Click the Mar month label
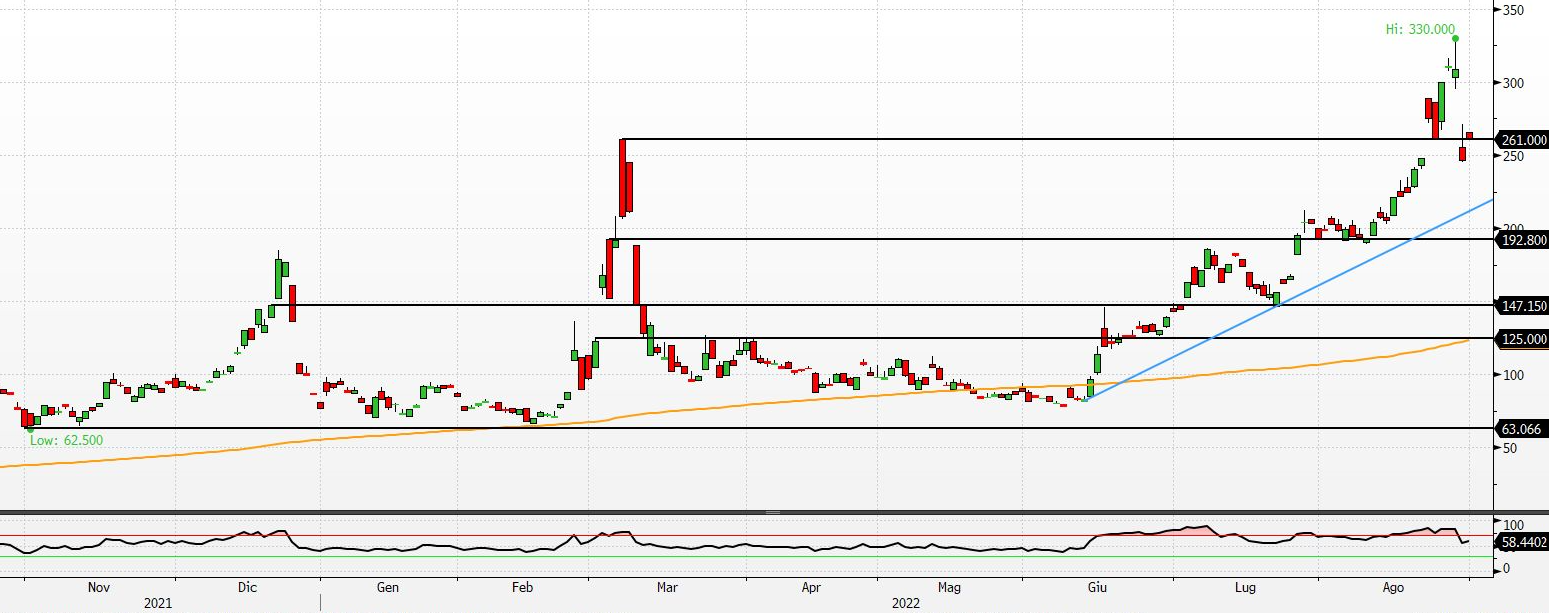The height and width of the screenshot is (613, 1549). click(x=668, y=588)
